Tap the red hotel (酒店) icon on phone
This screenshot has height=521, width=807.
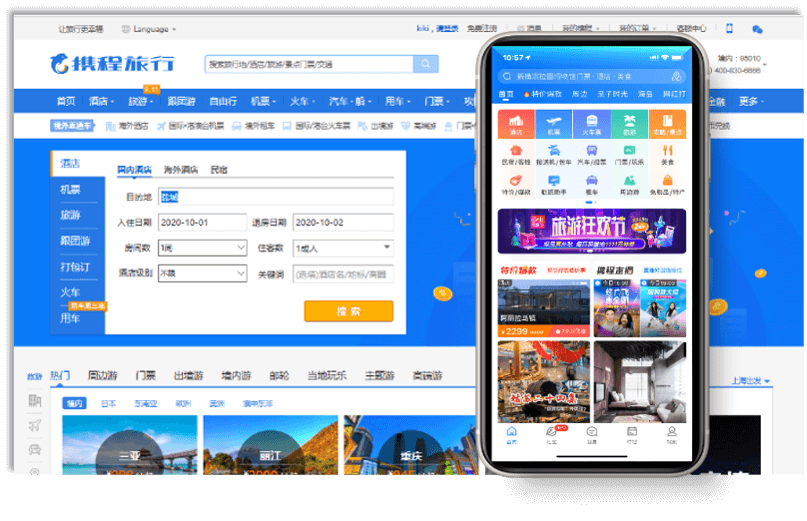(515, 123)
